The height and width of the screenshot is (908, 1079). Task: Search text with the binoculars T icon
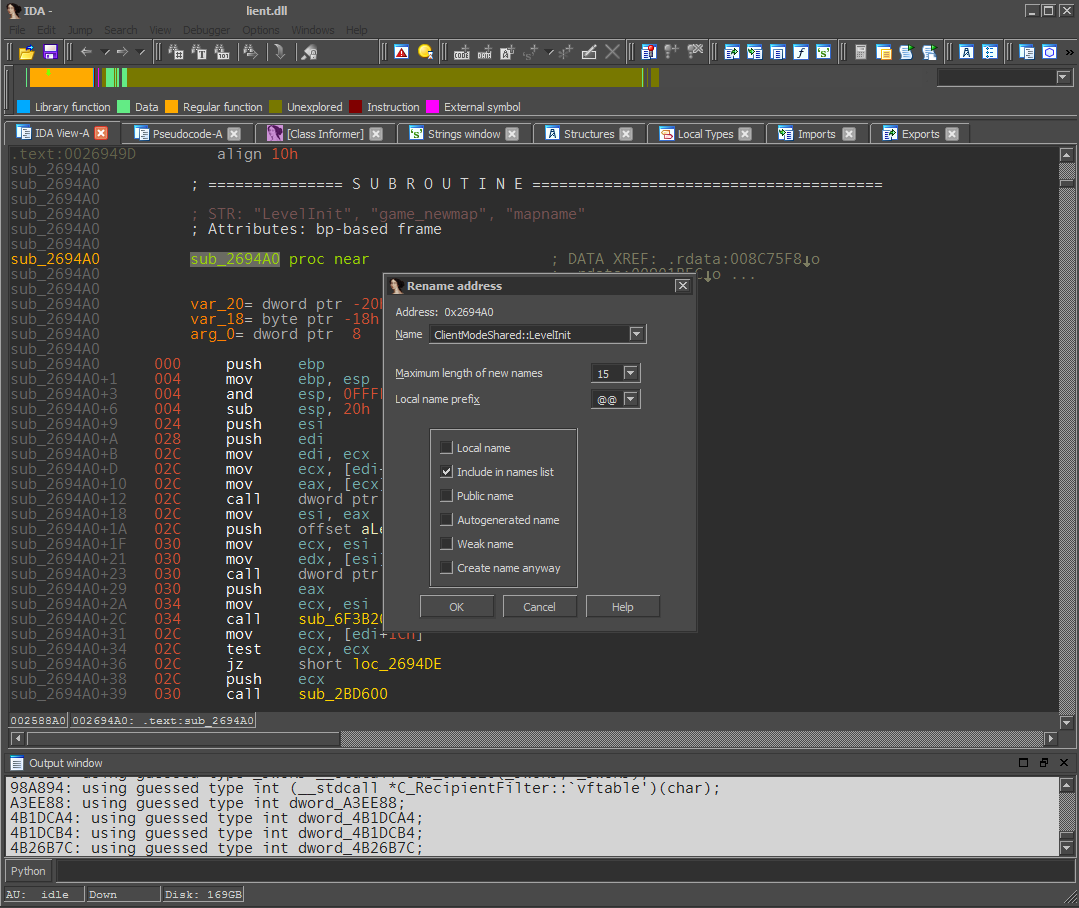[x=199, y=52]
